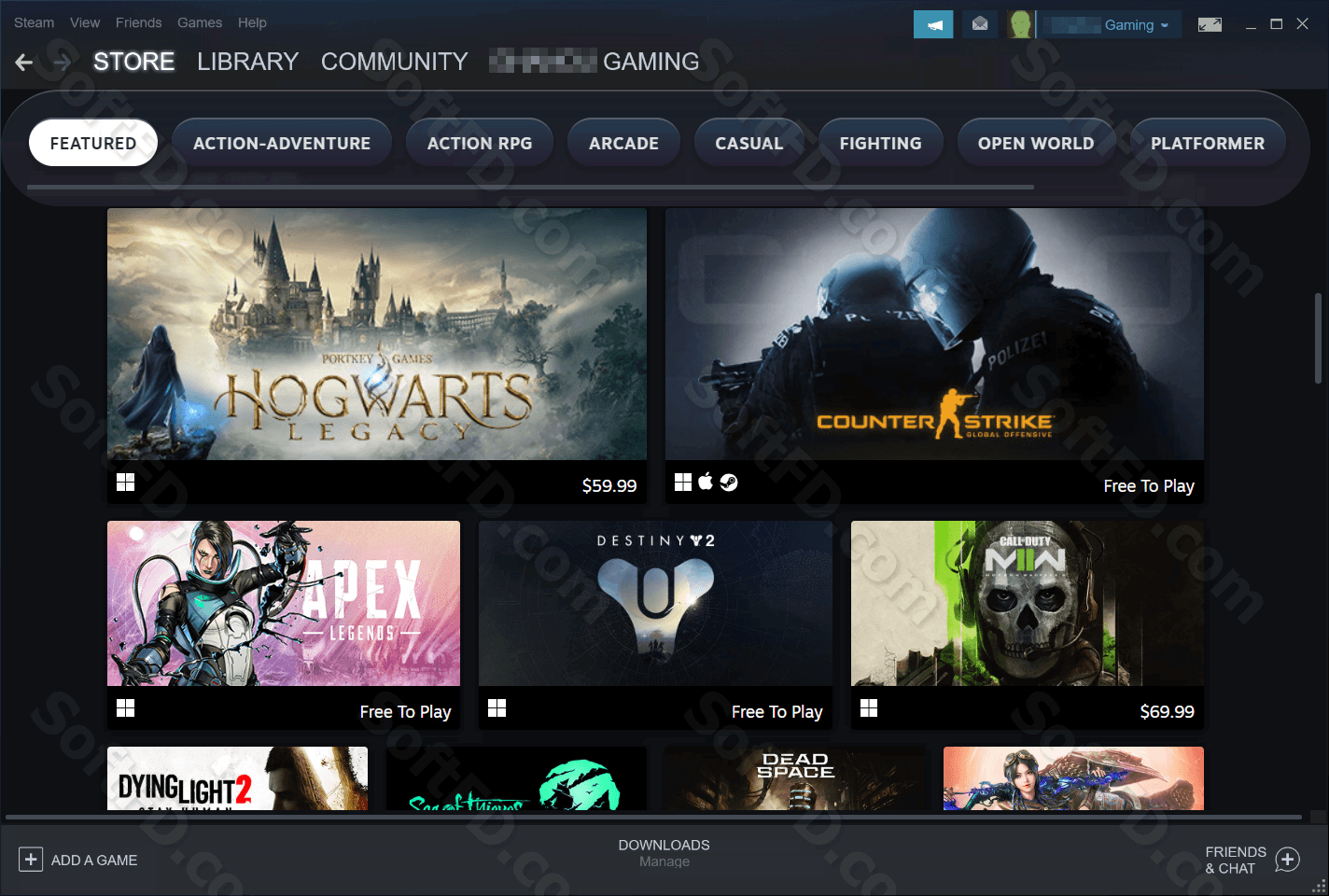Select the ACTION-ADVENTURE category
The image size is (1329, 896).
tap(282, 143)
